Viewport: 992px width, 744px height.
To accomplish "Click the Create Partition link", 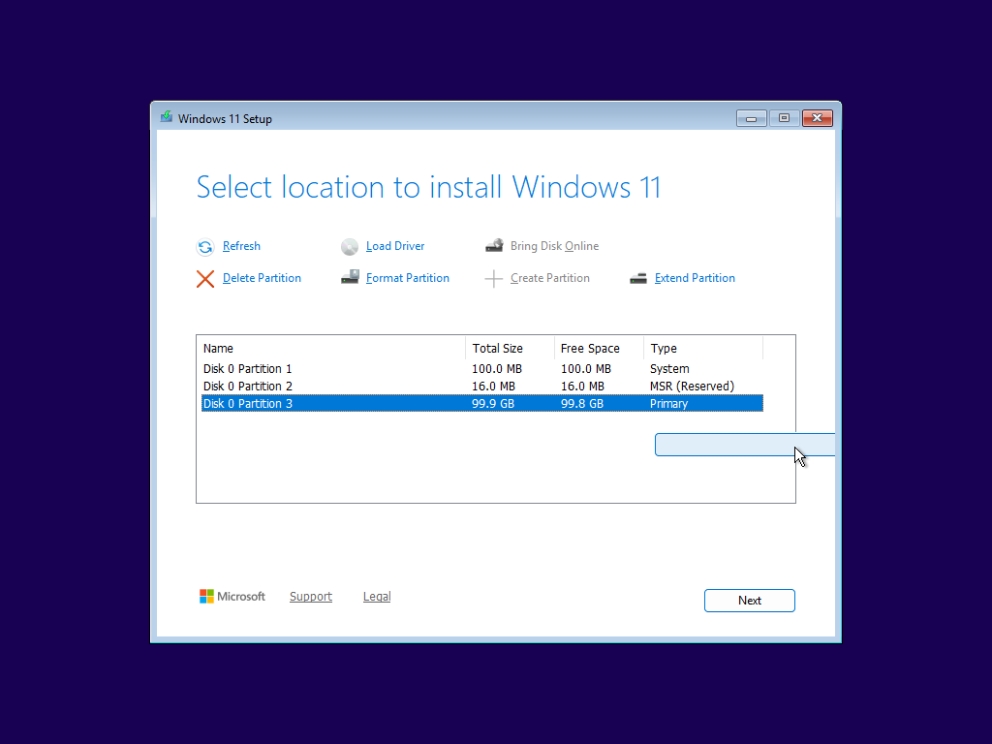I will 550,278.
